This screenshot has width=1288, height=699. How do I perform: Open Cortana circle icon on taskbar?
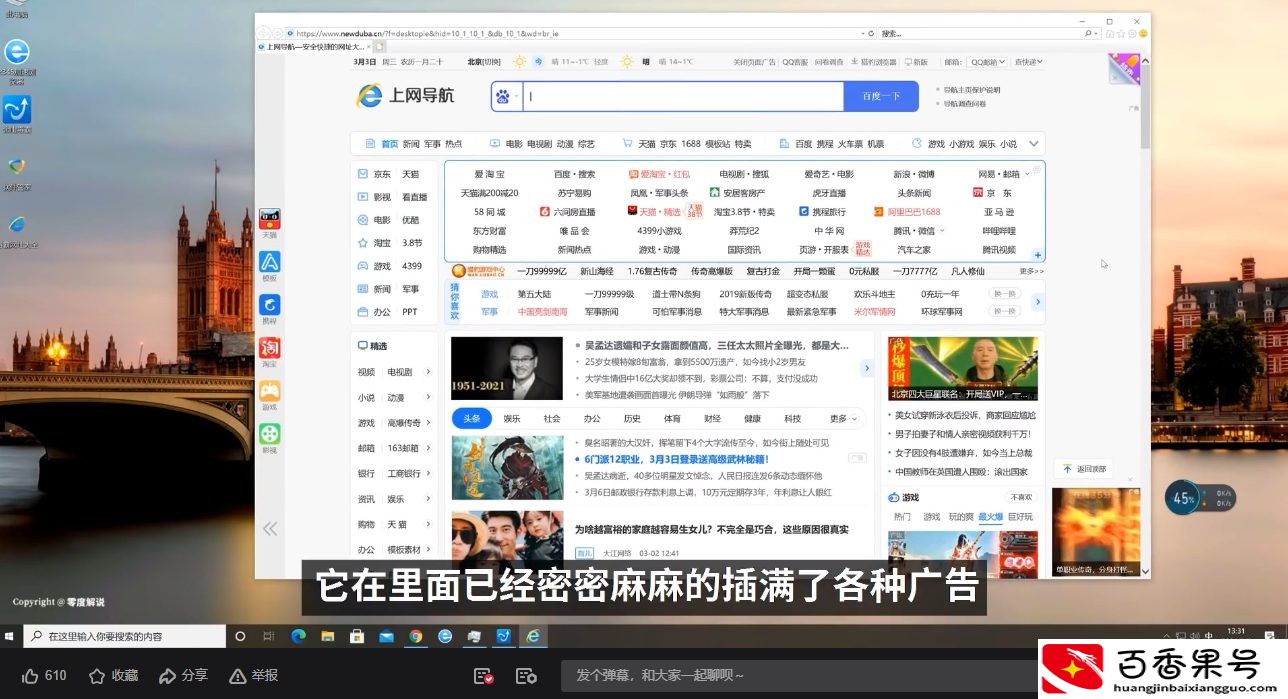(240, 636)
